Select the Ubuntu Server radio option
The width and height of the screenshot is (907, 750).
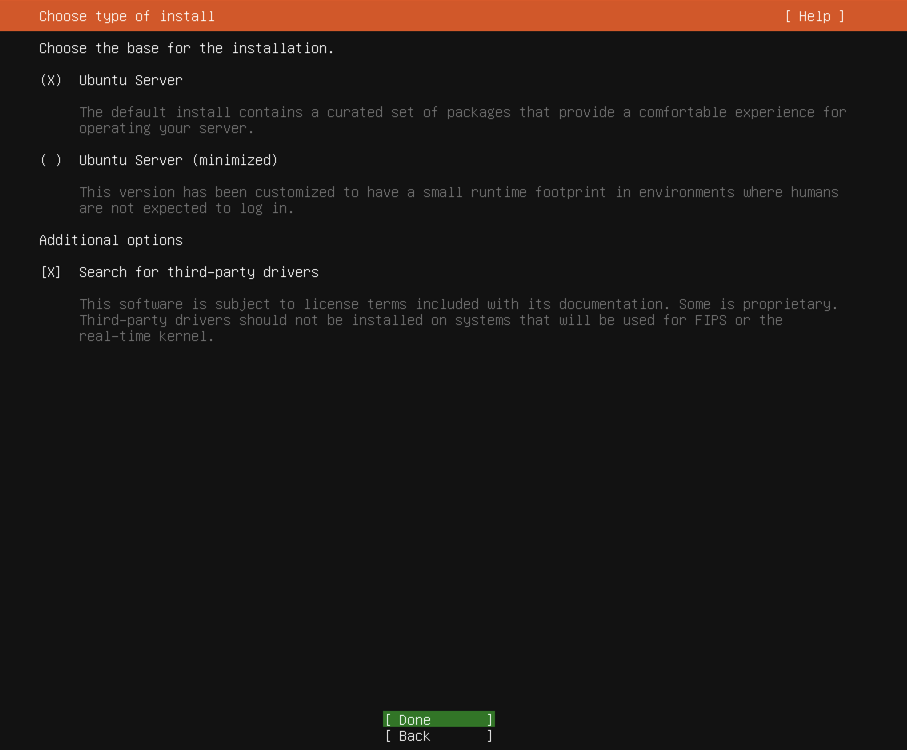coord(51,80)
